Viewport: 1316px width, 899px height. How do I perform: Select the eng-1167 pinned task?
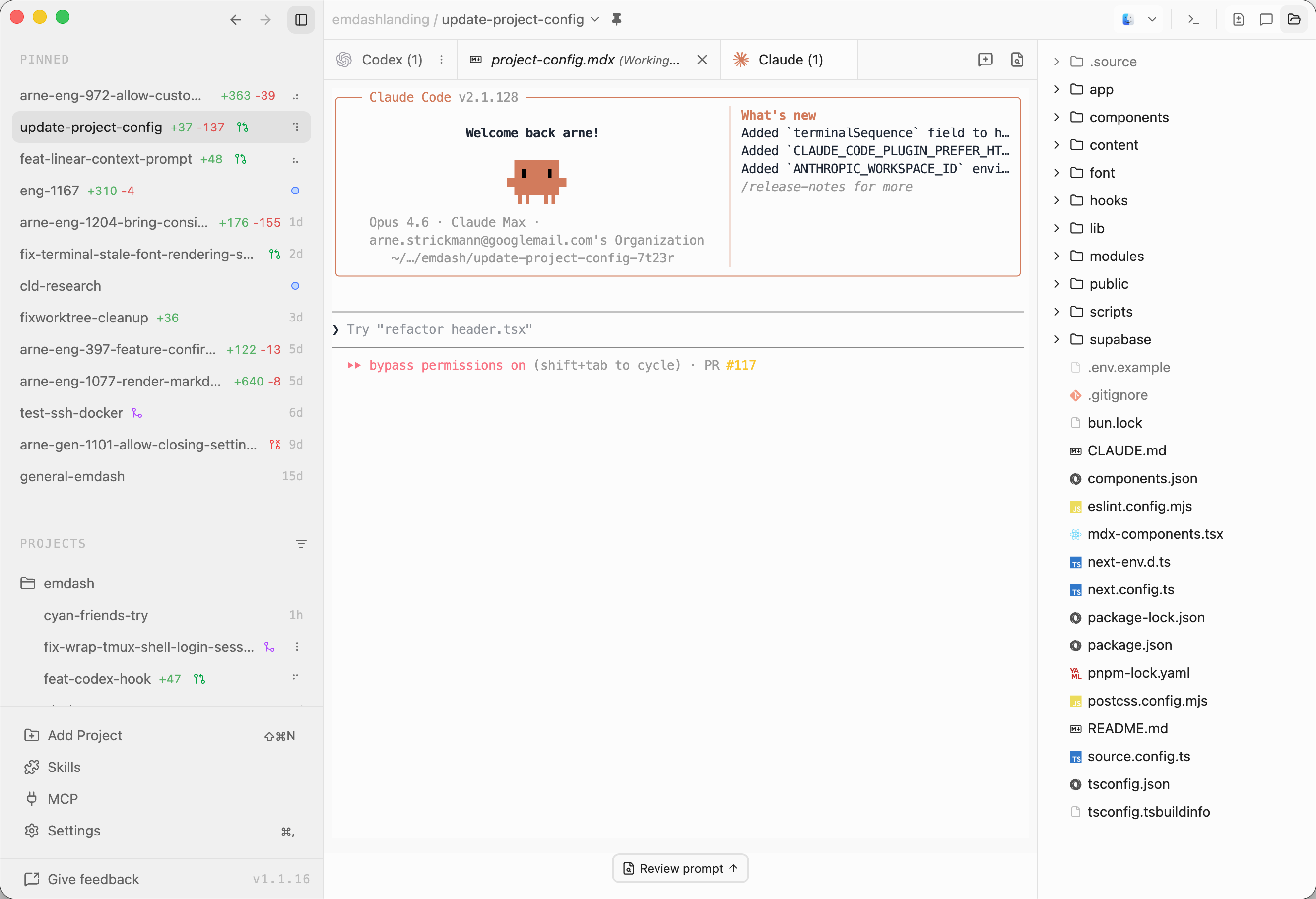point(161,191)
